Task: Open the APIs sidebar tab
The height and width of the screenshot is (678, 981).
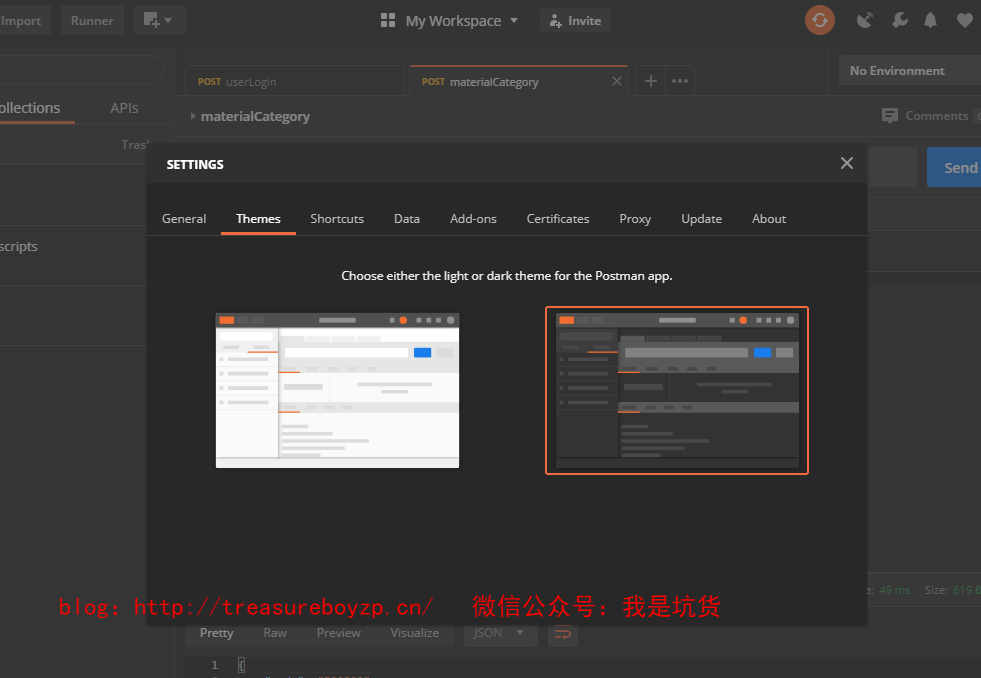Action: pos(124,108)
